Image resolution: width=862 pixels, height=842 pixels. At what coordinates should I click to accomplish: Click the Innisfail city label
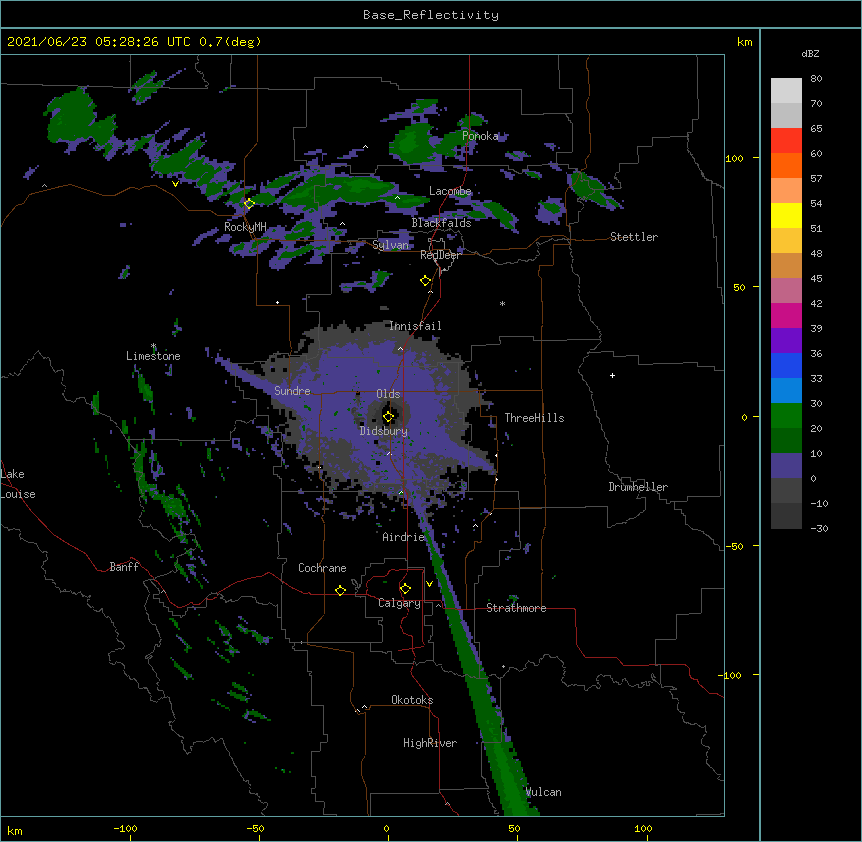(415, 326)
